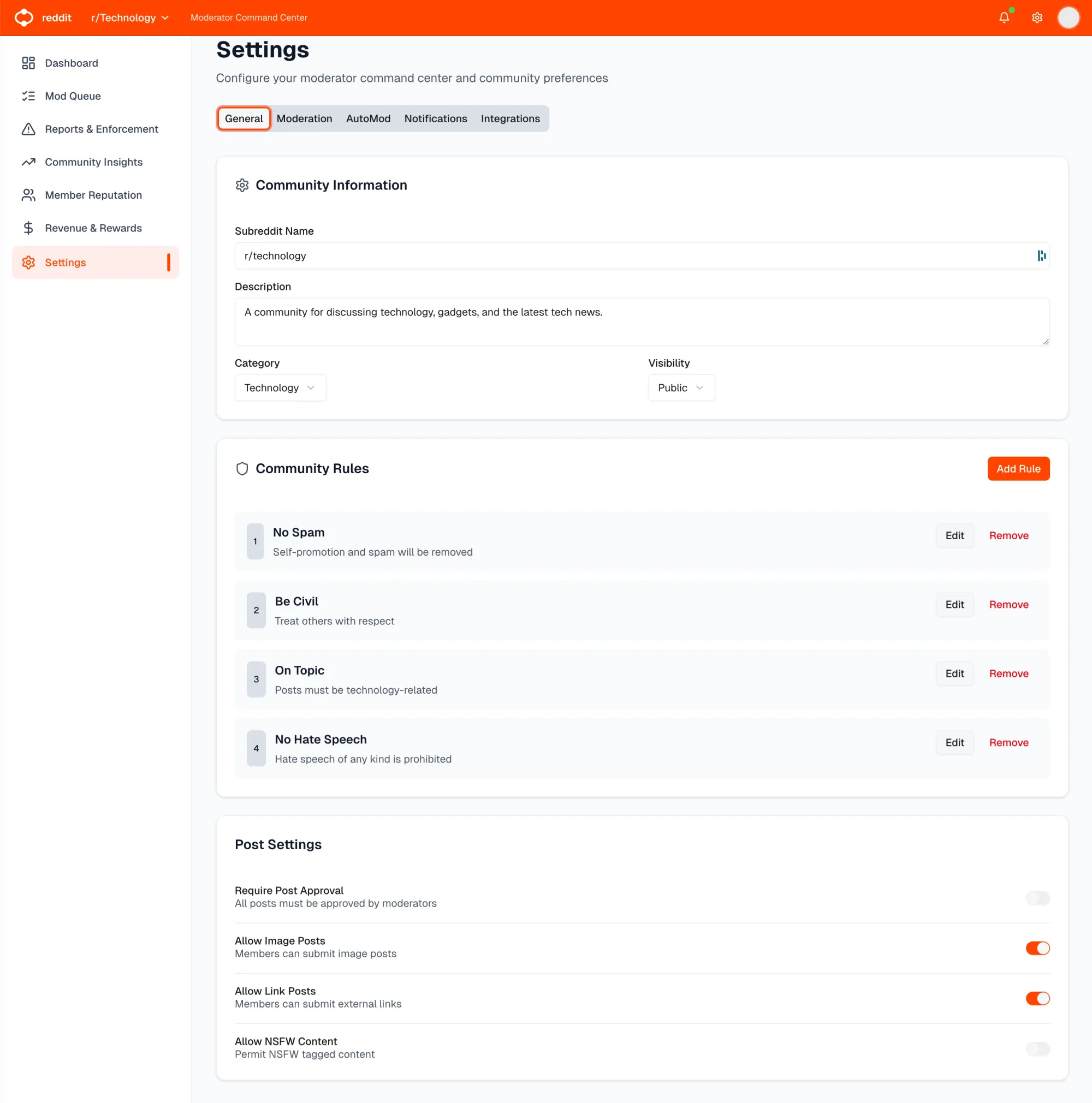
Task: Switch to the AutoMod tab
Action: (368, 118)
